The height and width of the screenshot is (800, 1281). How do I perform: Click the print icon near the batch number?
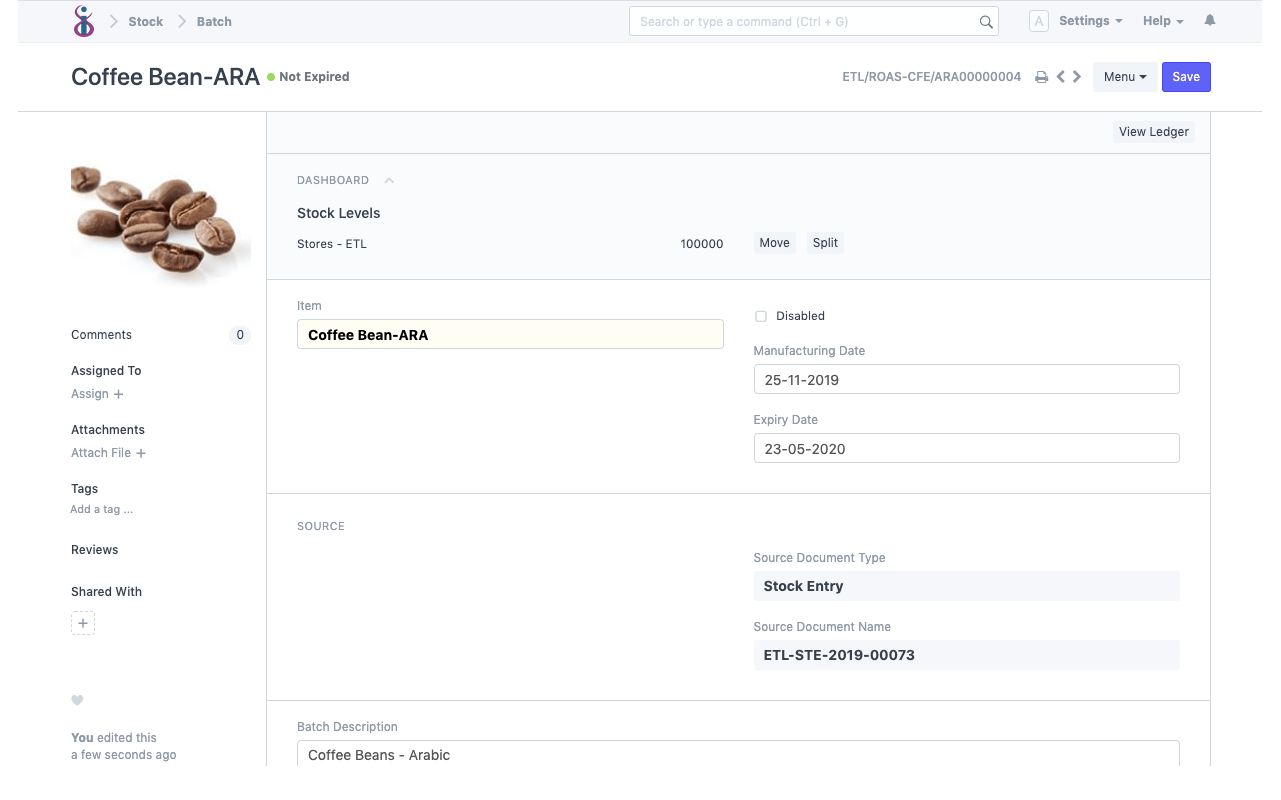(1041, 76)
